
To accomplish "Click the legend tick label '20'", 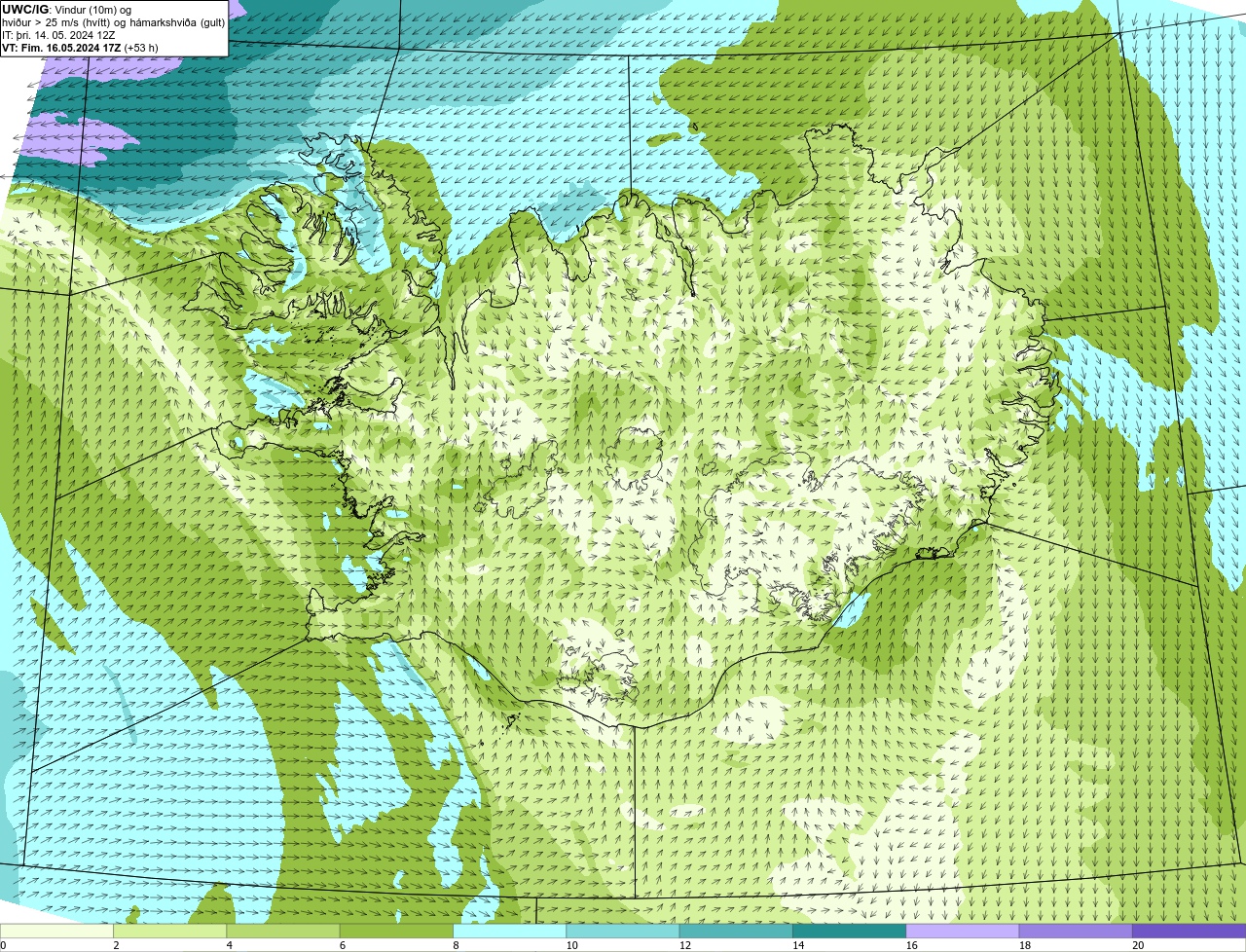I will [1138, 945].
